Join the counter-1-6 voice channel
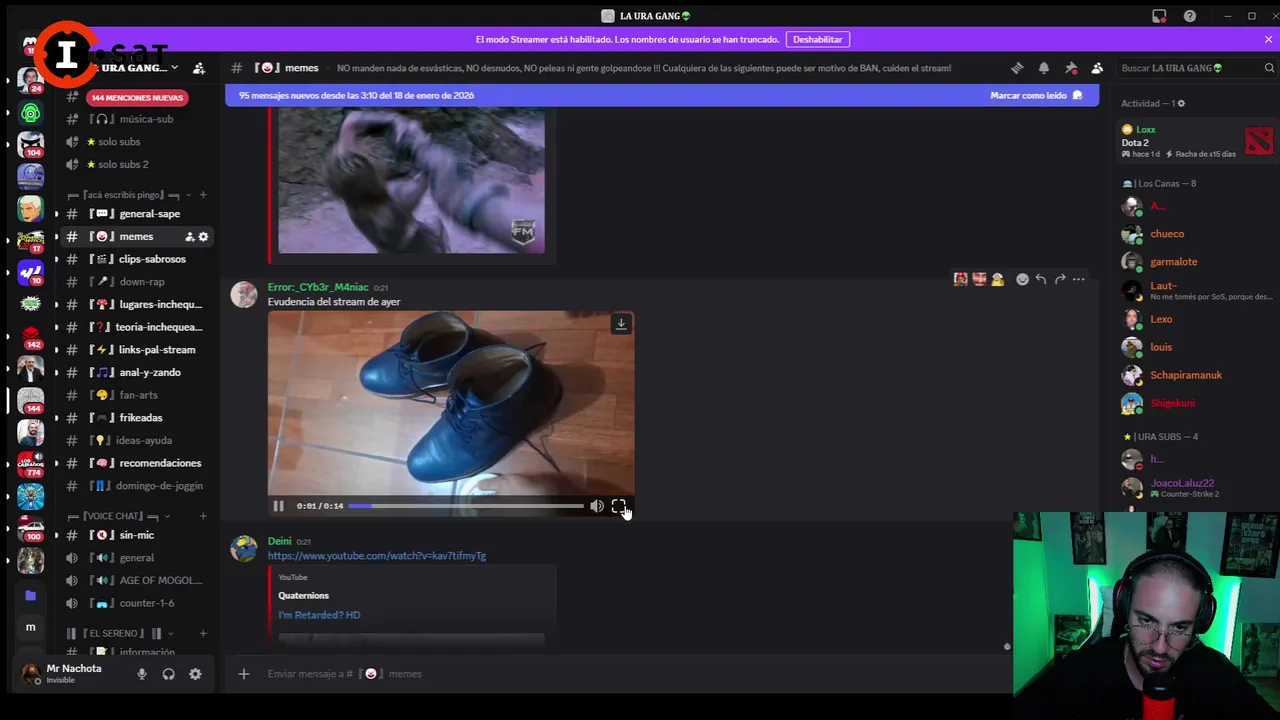 click(136, 603)
